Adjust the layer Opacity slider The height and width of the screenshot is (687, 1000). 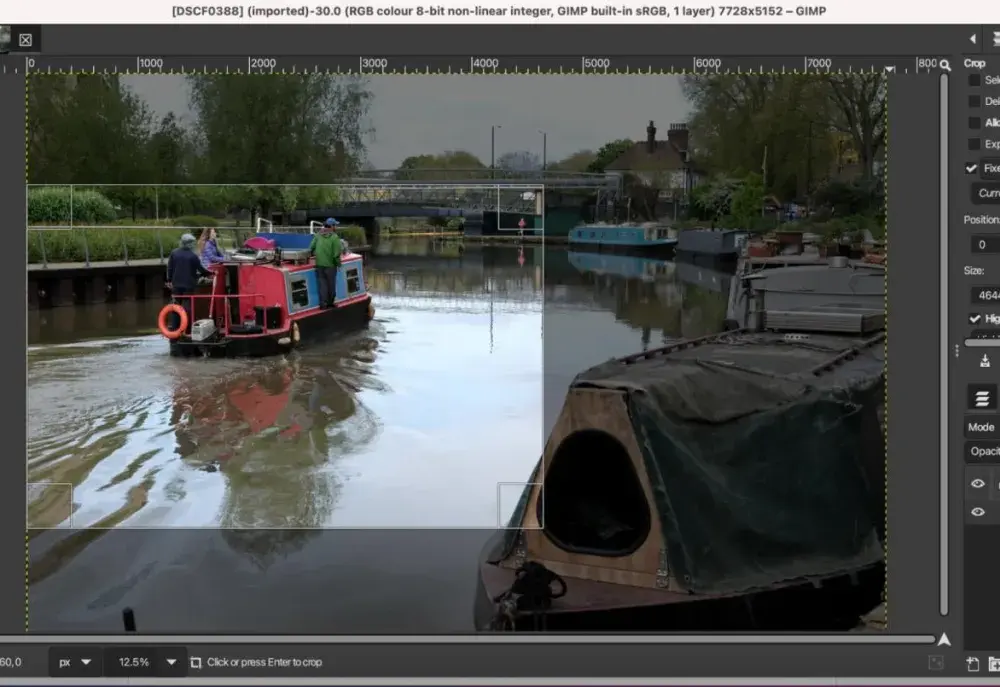982,452
